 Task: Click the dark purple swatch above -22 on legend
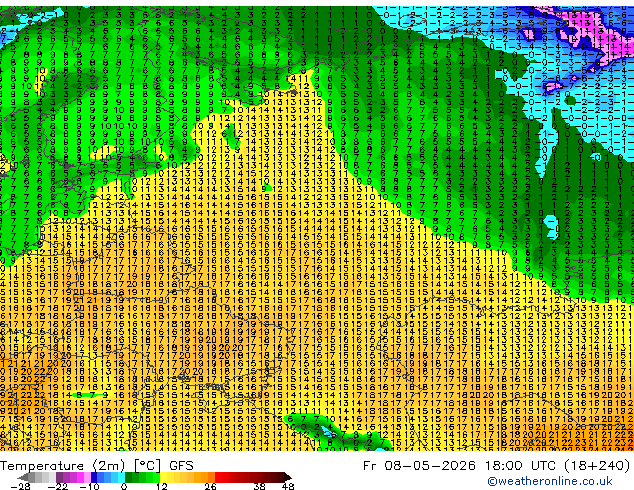click(59, 477)
